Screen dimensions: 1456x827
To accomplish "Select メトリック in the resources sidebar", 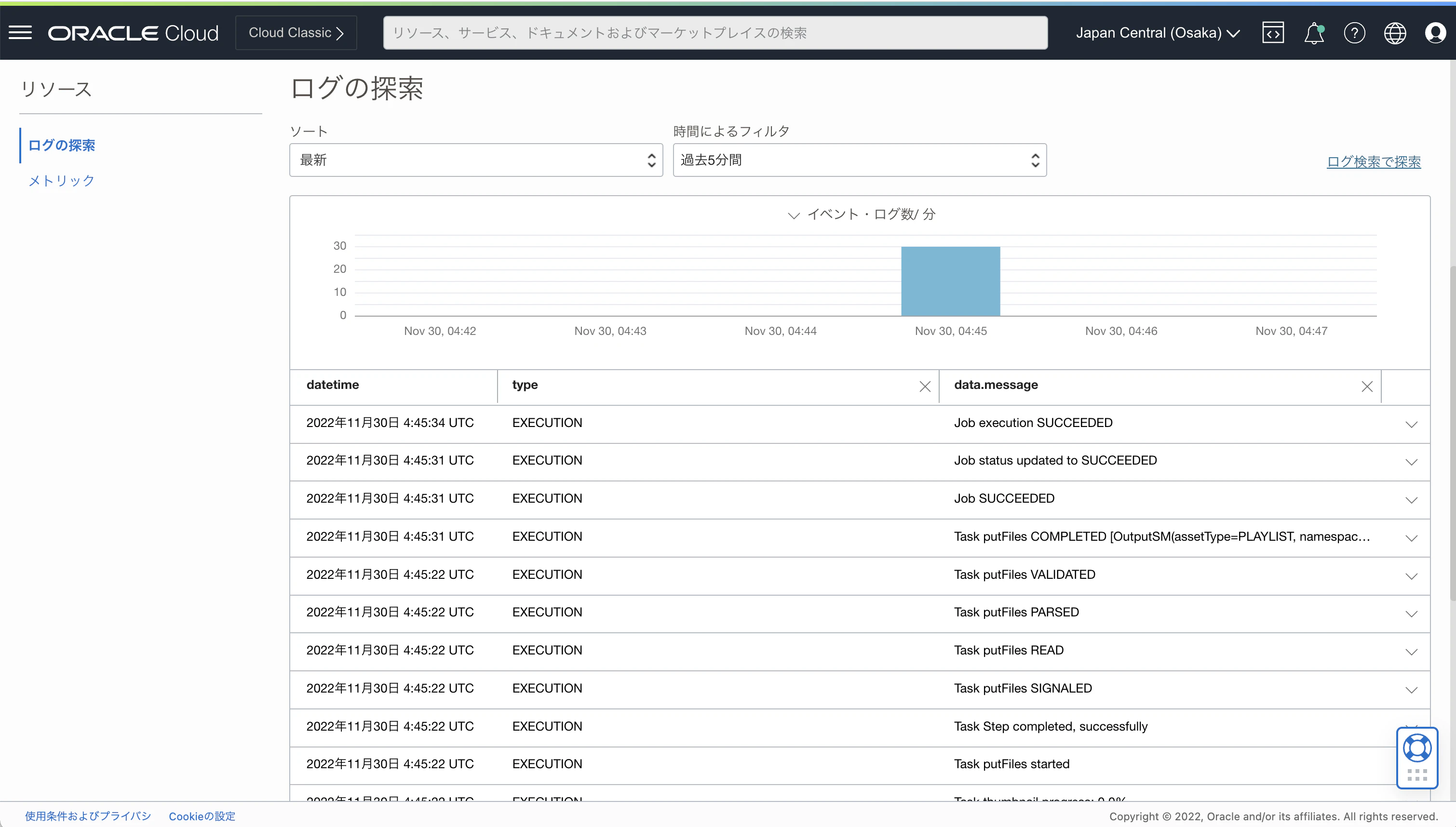I will [x=61, y=181].
